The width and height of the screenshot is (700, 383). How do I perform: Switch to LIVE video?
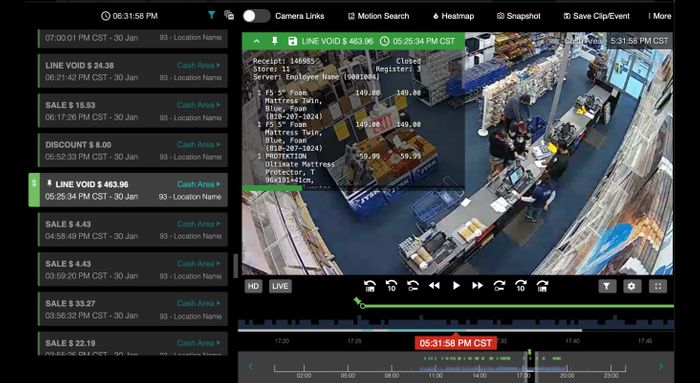[x=280, y=286]
